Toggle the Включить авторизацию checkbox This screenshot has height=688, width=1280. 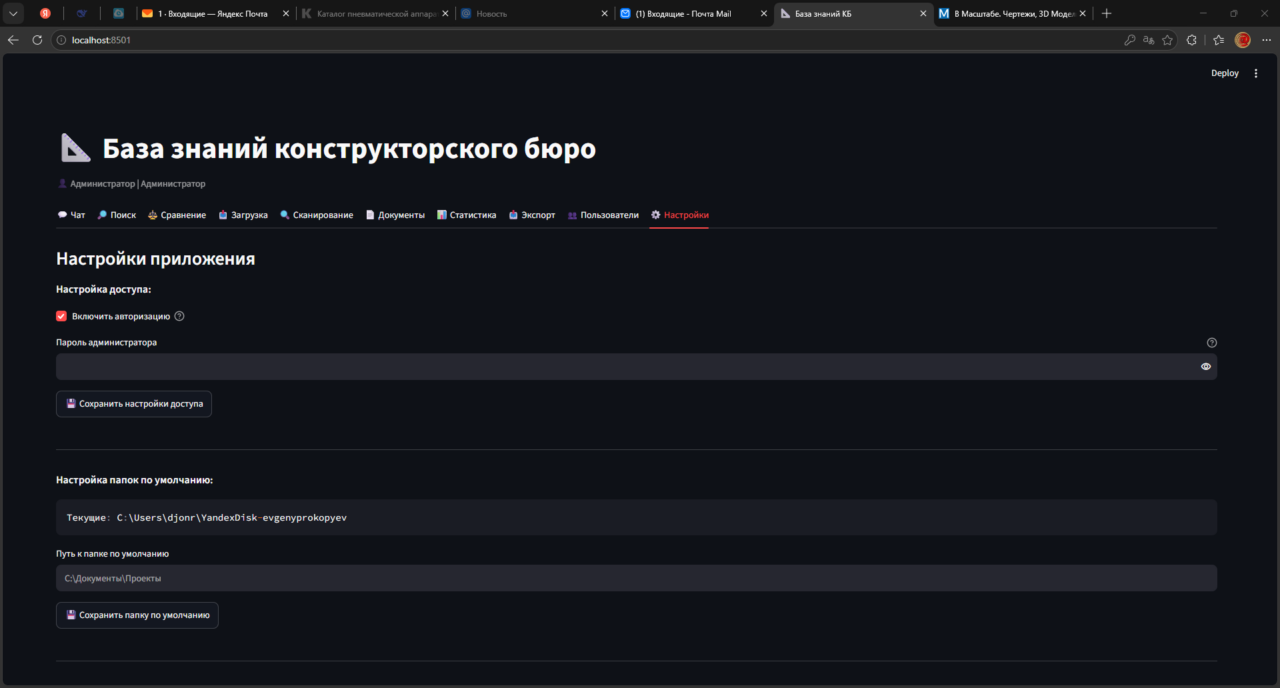tap(62, 316)
